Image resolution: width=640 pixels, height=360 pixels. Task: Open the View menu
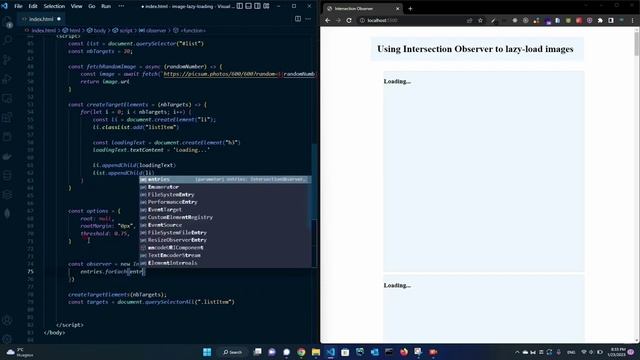click(76, 6)
